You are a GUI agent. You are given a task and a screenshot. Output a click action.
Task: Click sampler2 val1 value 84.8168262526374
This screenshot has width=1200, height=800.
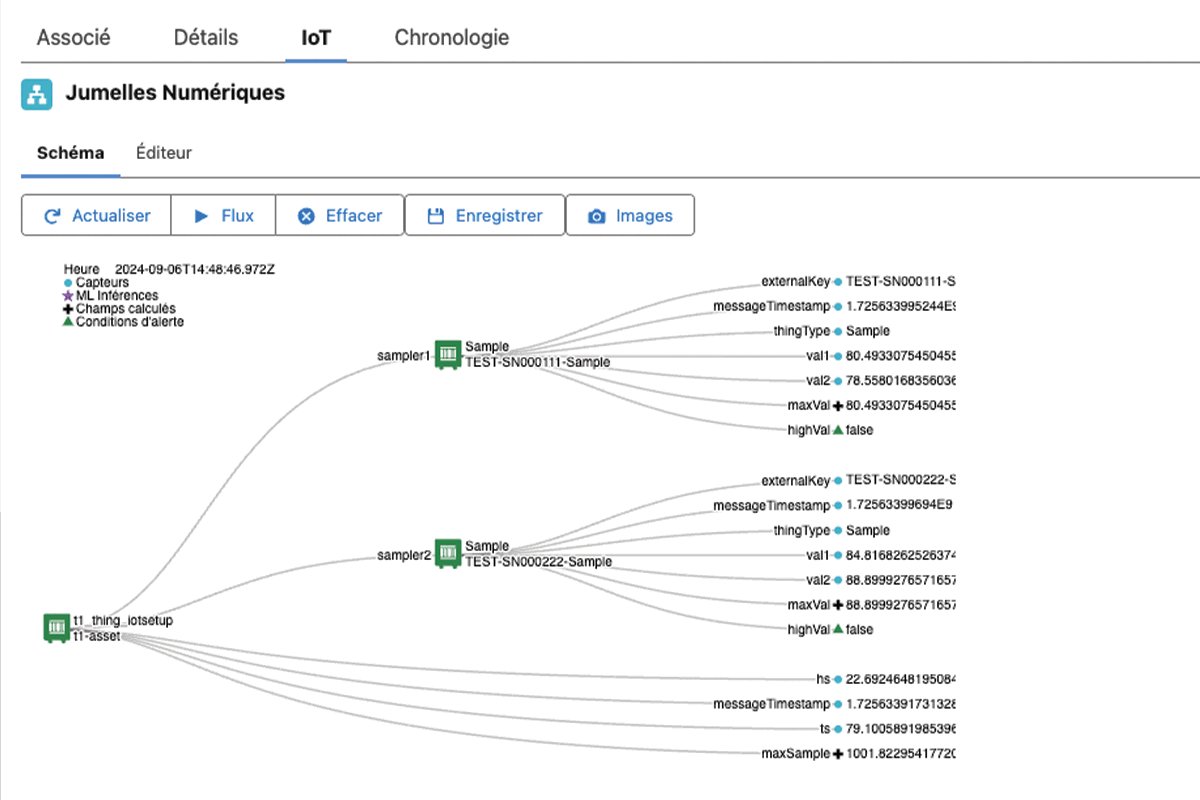901,556
